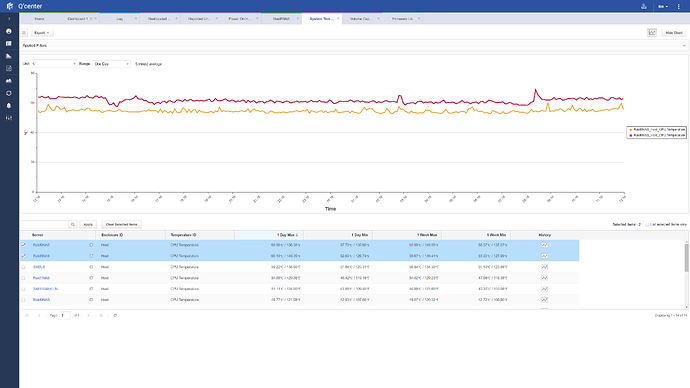This screenshot has width=690, height=388.
Task: Open the server name link in fifth row
Action: click(x=45, y=289)
